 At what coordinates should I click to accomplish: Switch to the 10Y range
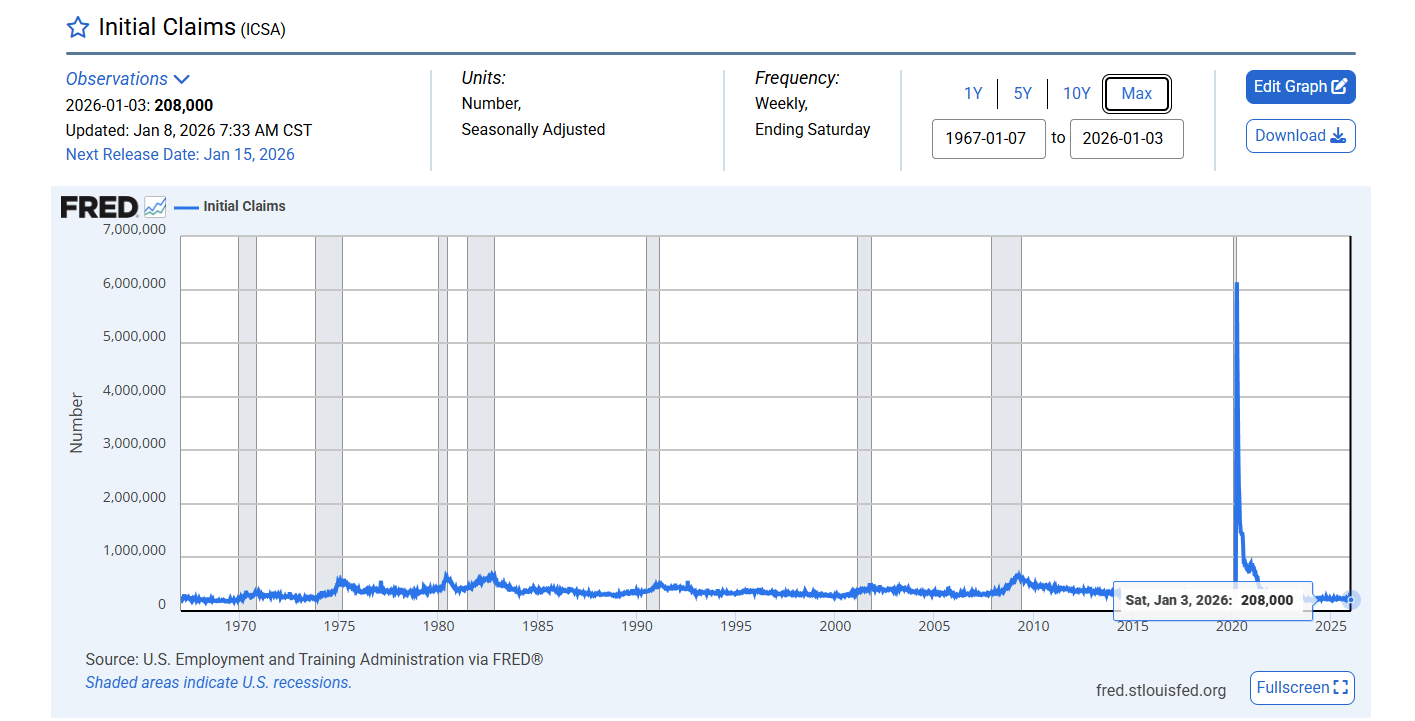[1076, 93]
